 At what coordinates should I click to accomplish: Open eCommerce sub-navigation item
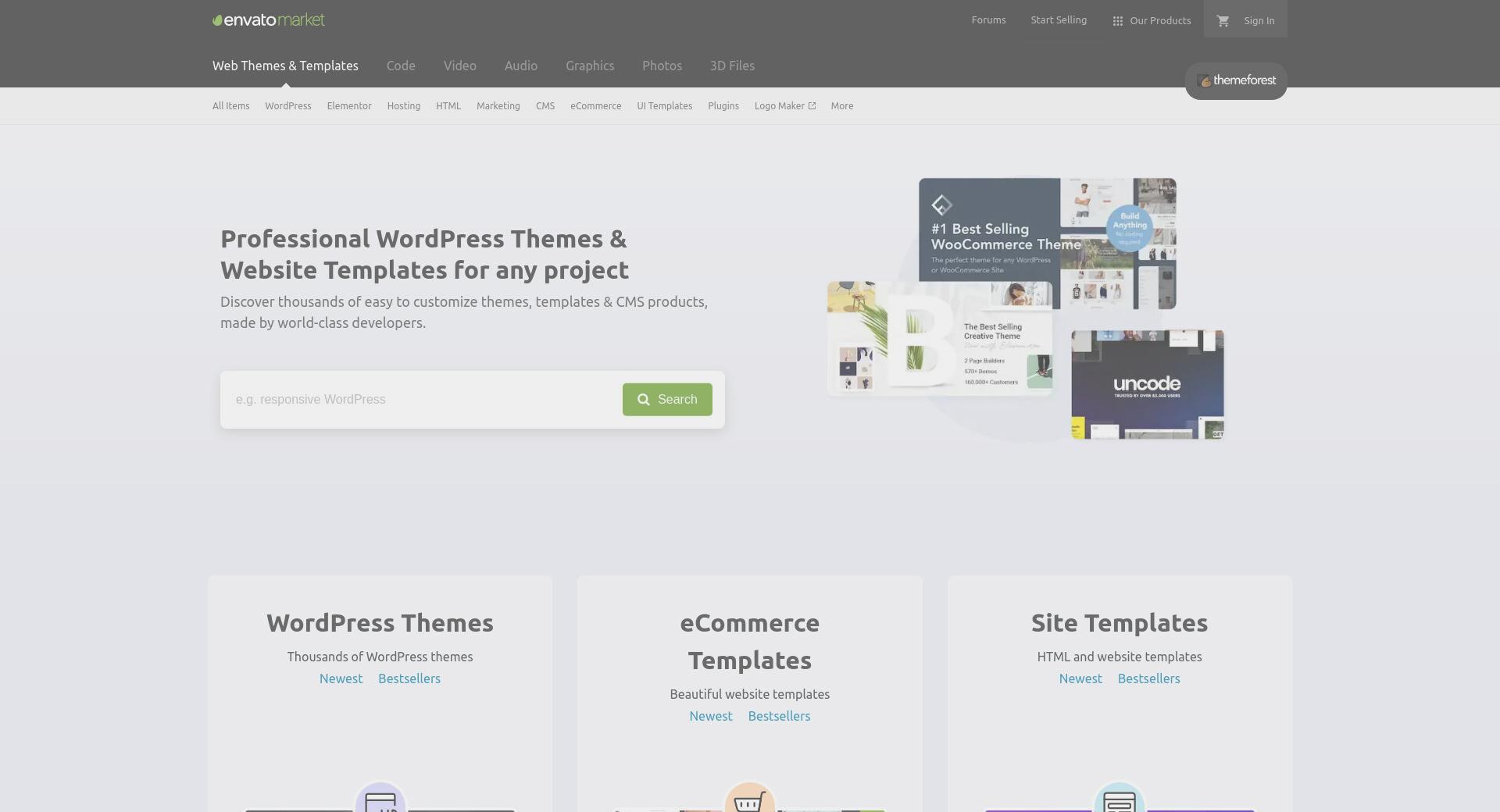pyautogui.click(x=596, y=106)
